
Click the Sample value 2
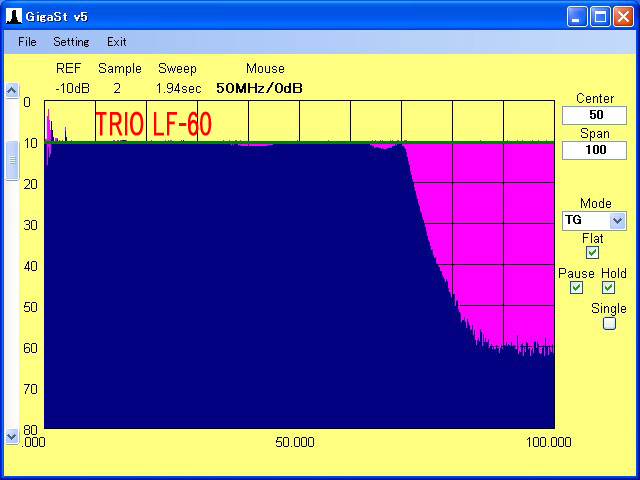[x=117, y=88]
